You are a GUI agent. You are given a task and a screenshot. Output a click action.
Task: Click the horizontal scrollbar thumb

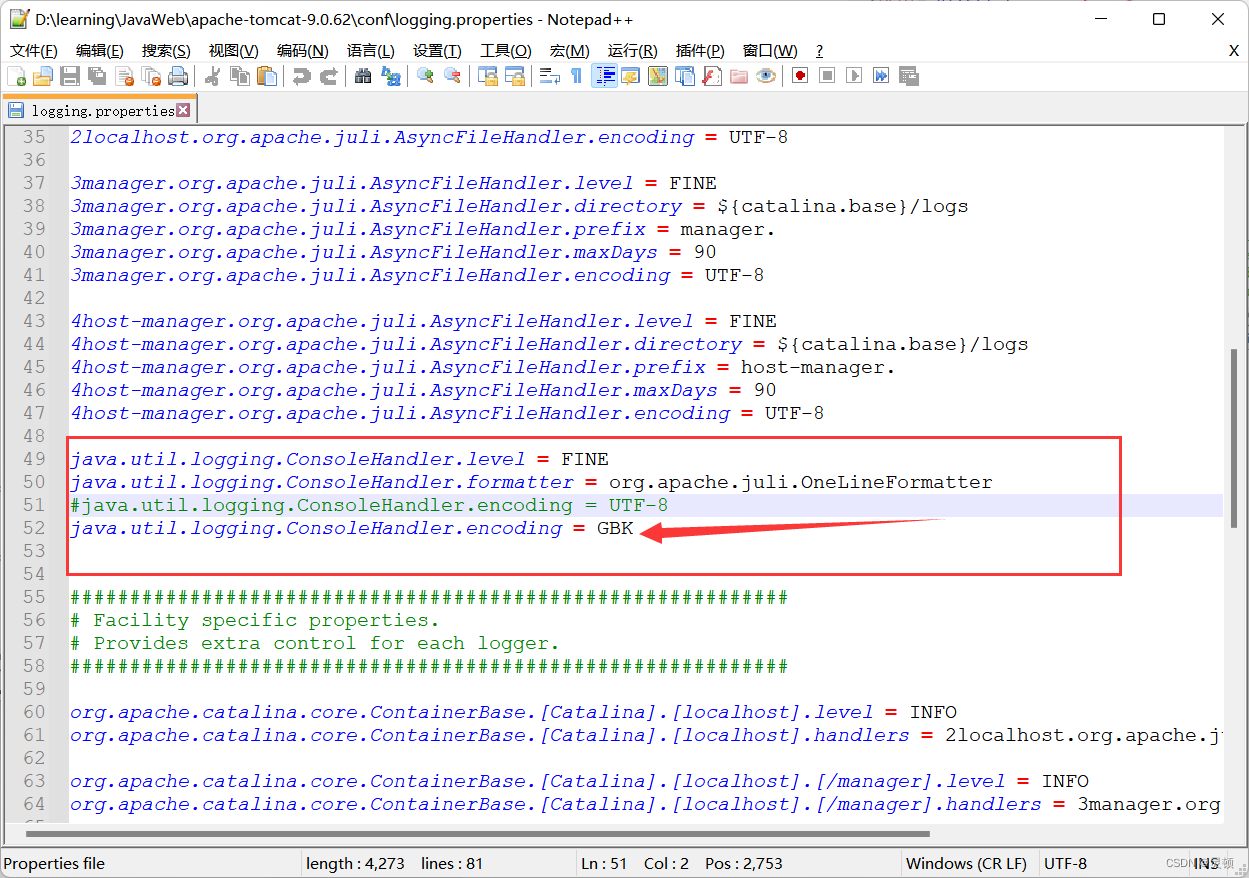(x=479, y=832)
